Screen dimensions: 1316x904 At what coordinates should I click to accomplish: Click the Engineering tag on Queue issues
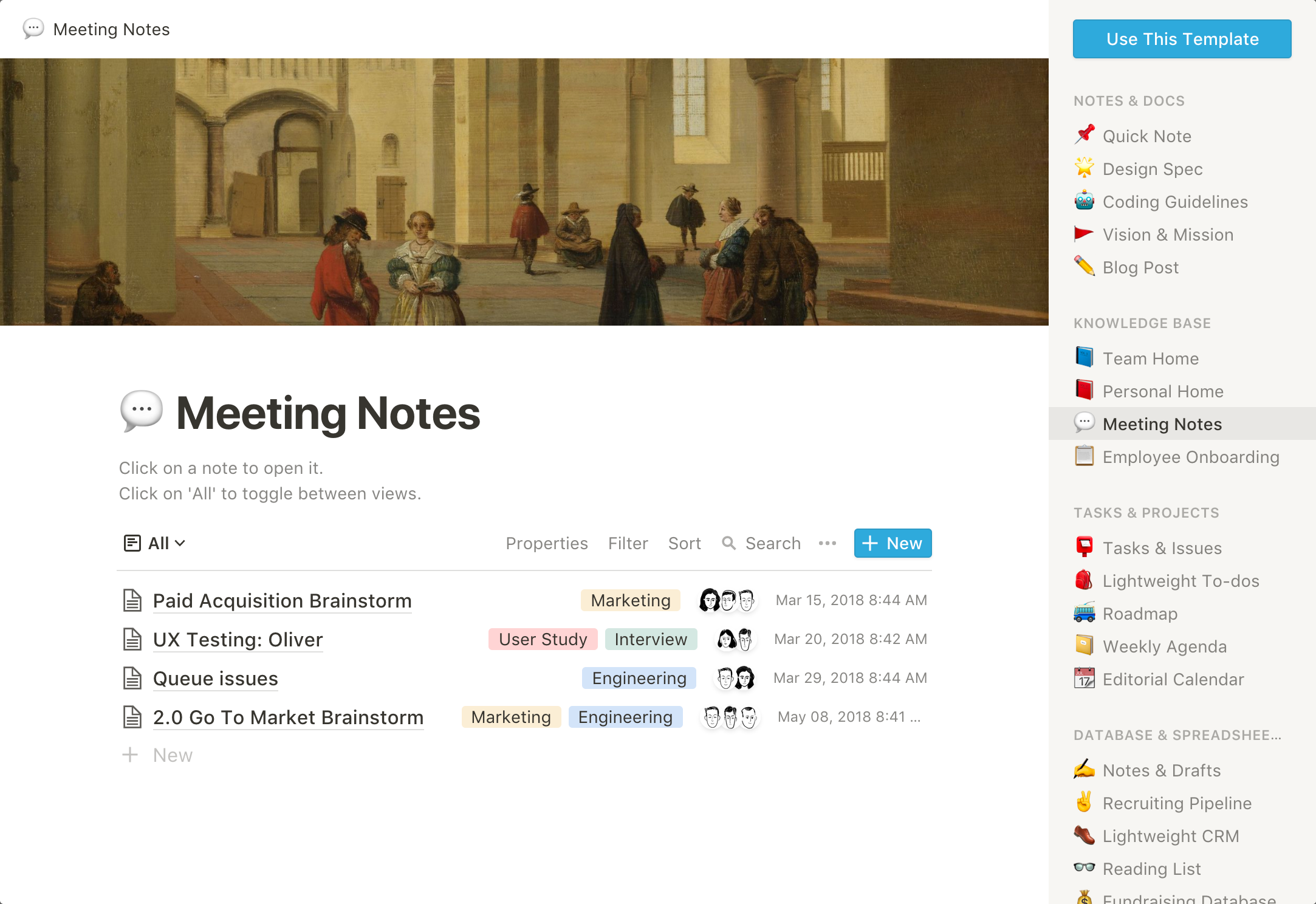[x=639, y=678]
